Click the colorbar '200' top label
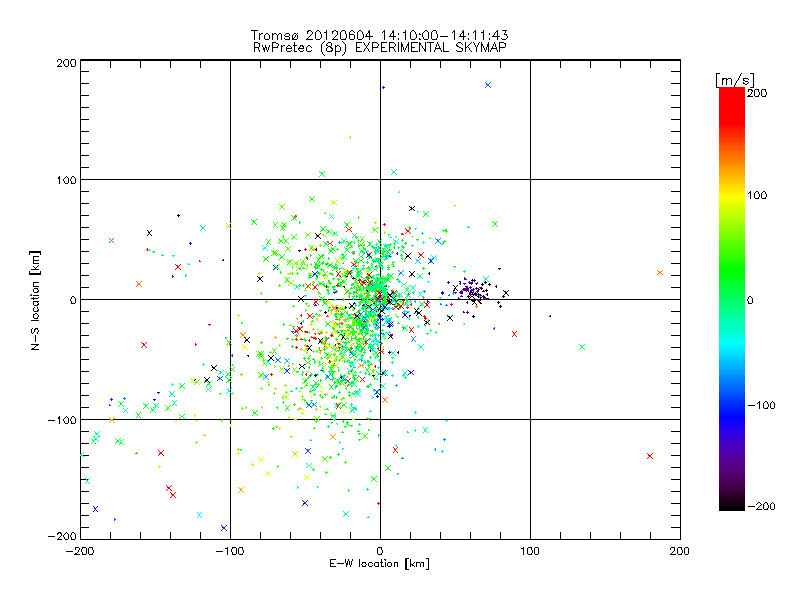This screenshot has height=600, width=800. coord(757,93)
